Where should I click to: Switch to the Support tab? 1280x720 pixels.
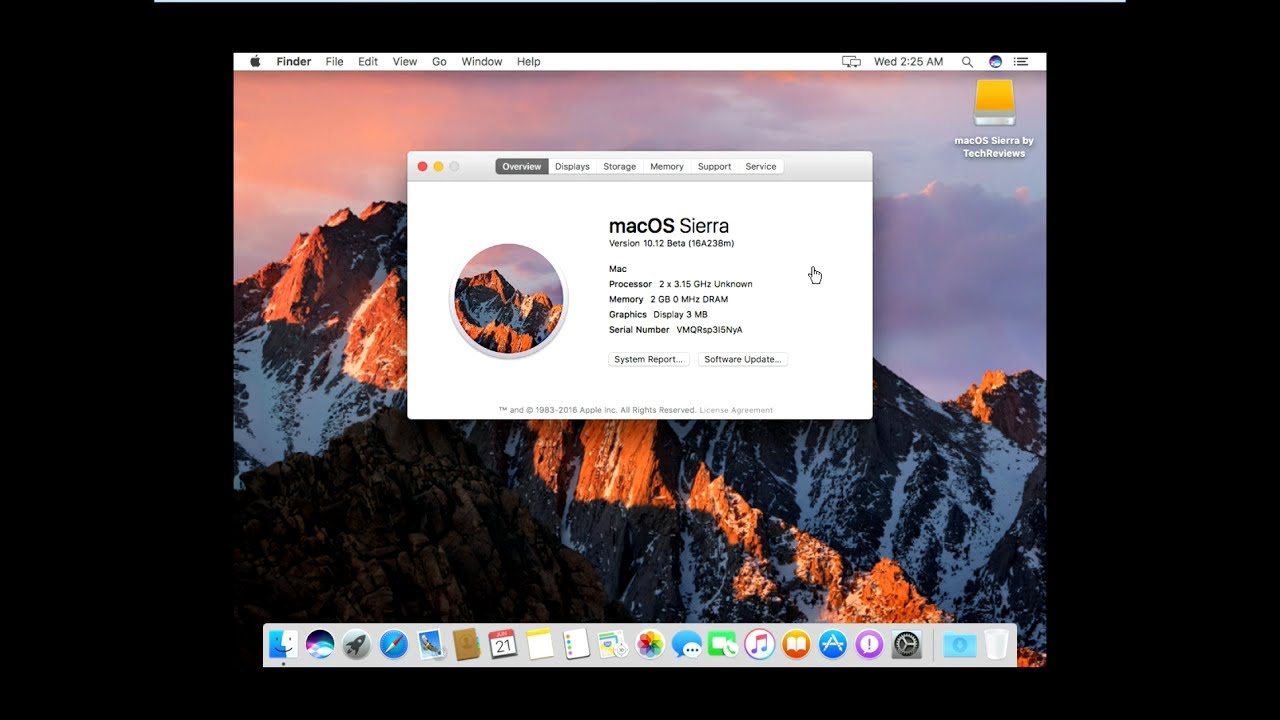714,166
